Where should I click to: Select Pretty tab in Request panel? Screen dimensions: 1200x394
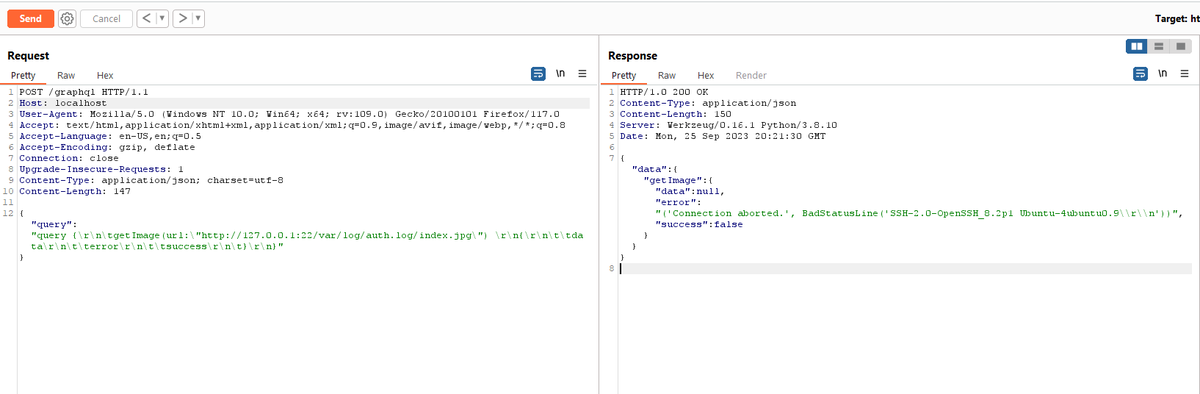(22, 75)
